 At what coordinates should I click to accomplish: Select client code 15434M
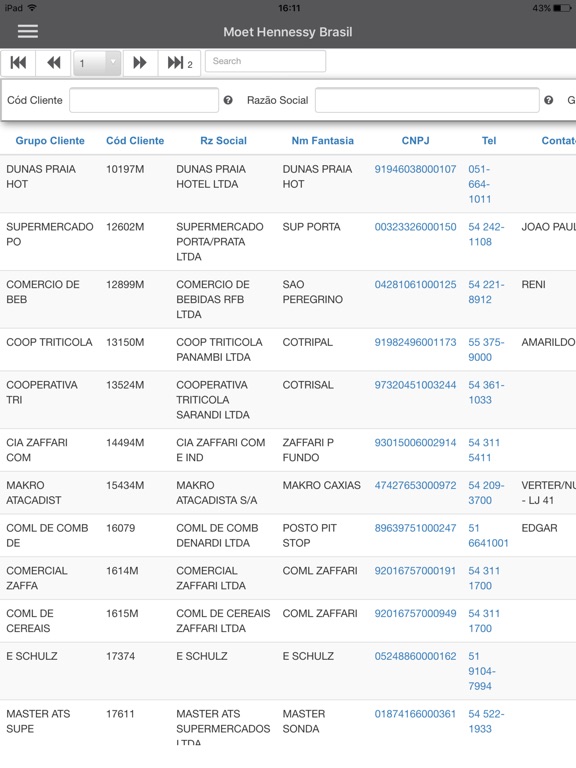tap(125, 485)
